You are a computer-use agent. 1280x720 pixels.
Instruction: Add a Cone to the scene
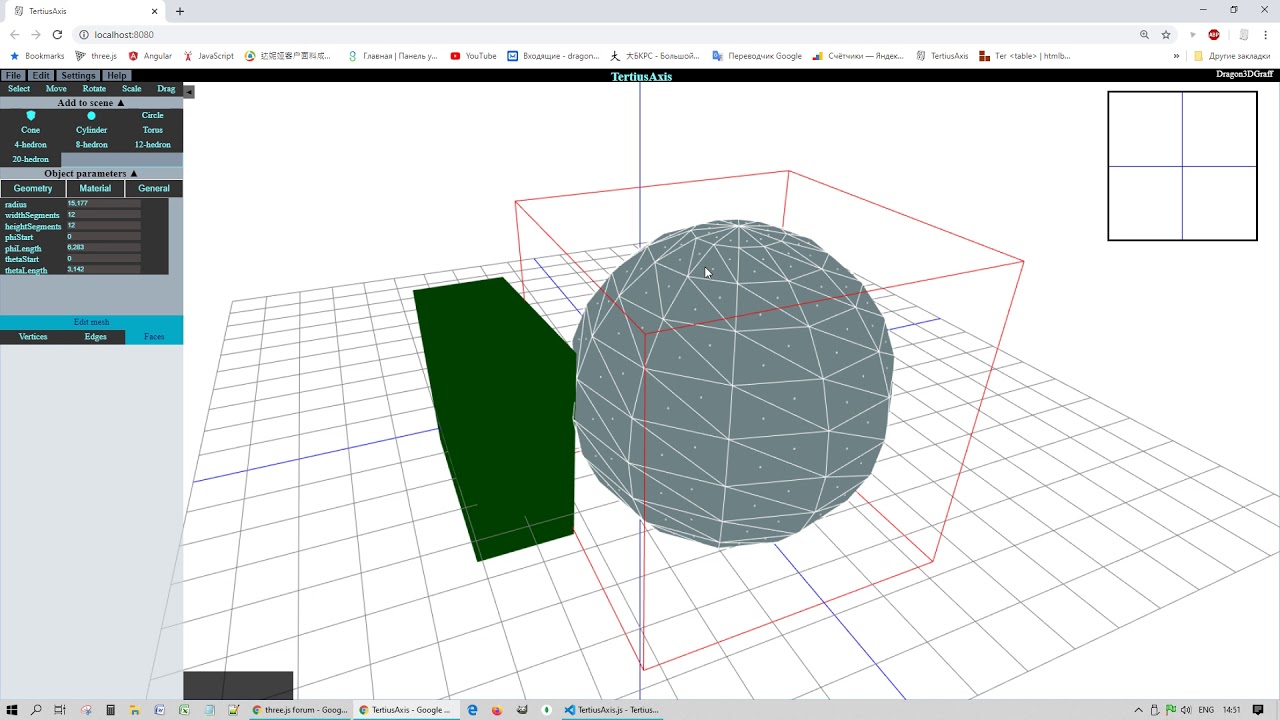(31, 130)
